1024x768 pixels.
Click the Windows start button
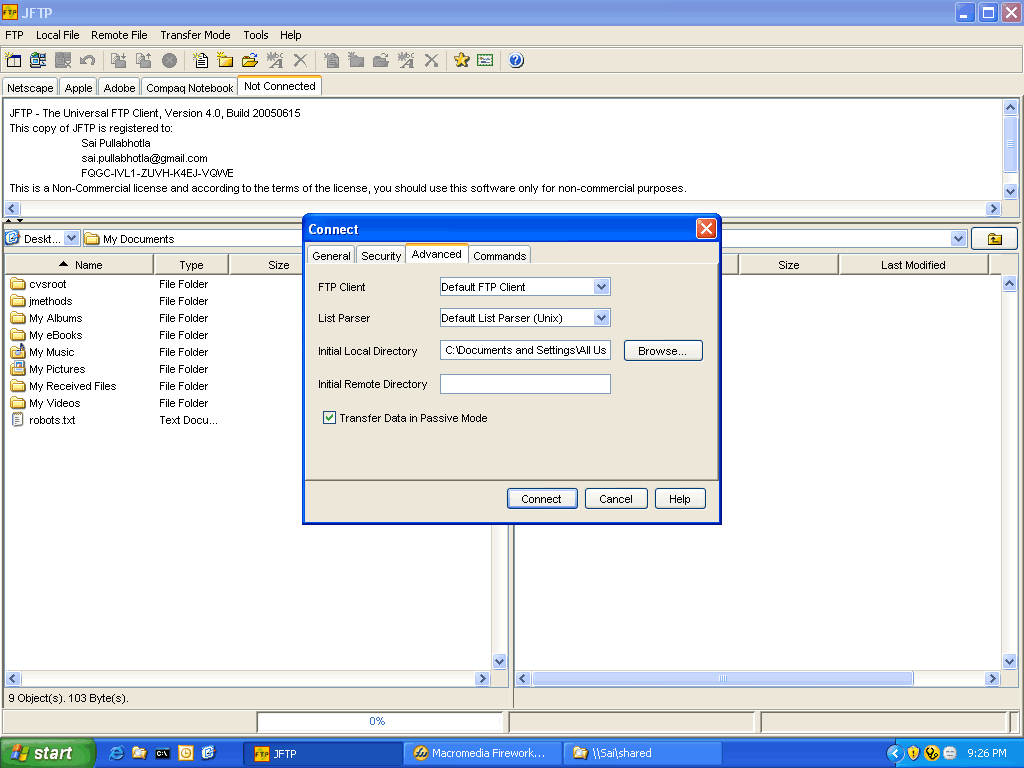click(x=48, y=753)
